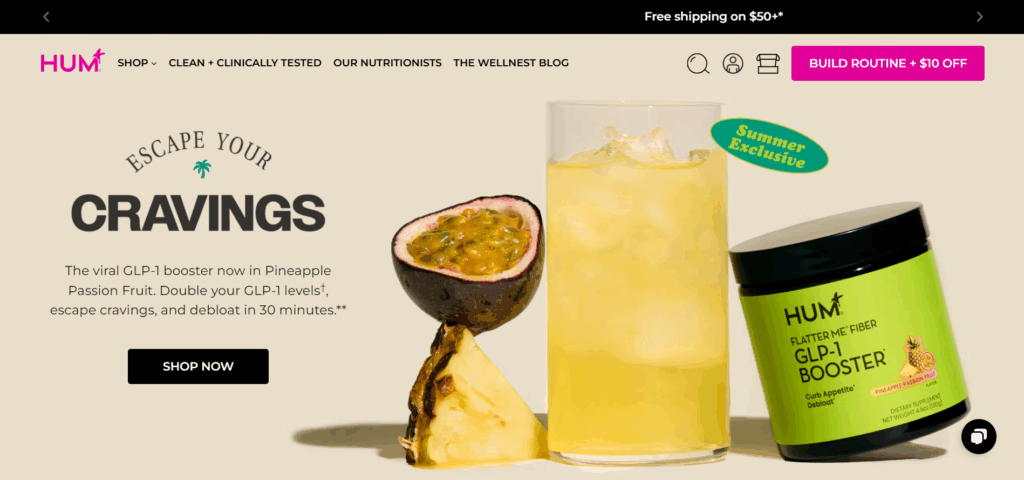Screen dimensions: 1024x480
Task: Open Our Nutritionists menu item
Action: (387, 63)
